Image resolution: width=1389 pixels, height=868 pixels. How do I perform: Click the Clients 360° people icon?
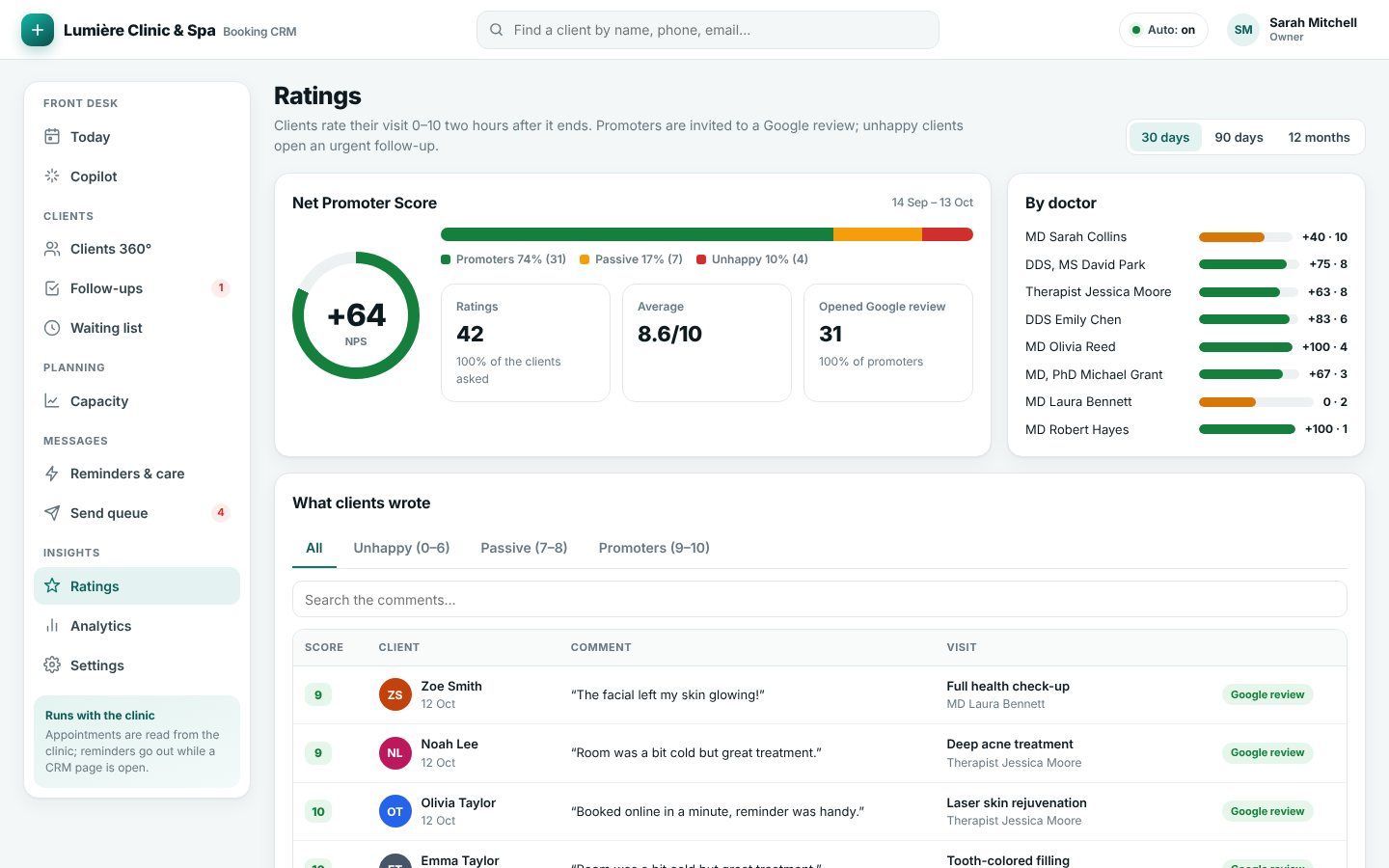point(52,249)
